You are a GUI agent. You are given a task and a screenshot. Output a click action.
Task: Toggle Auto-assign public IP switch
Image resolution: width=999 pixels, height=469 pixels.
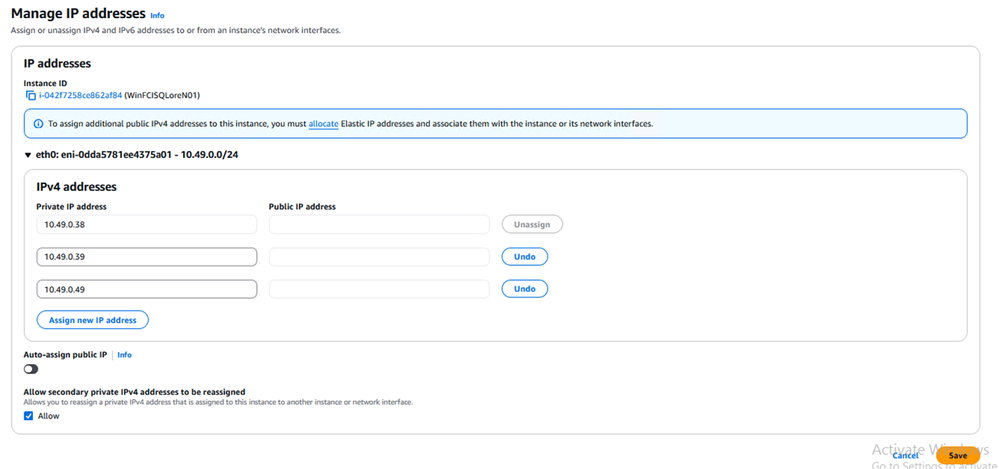tap(31, 370)
